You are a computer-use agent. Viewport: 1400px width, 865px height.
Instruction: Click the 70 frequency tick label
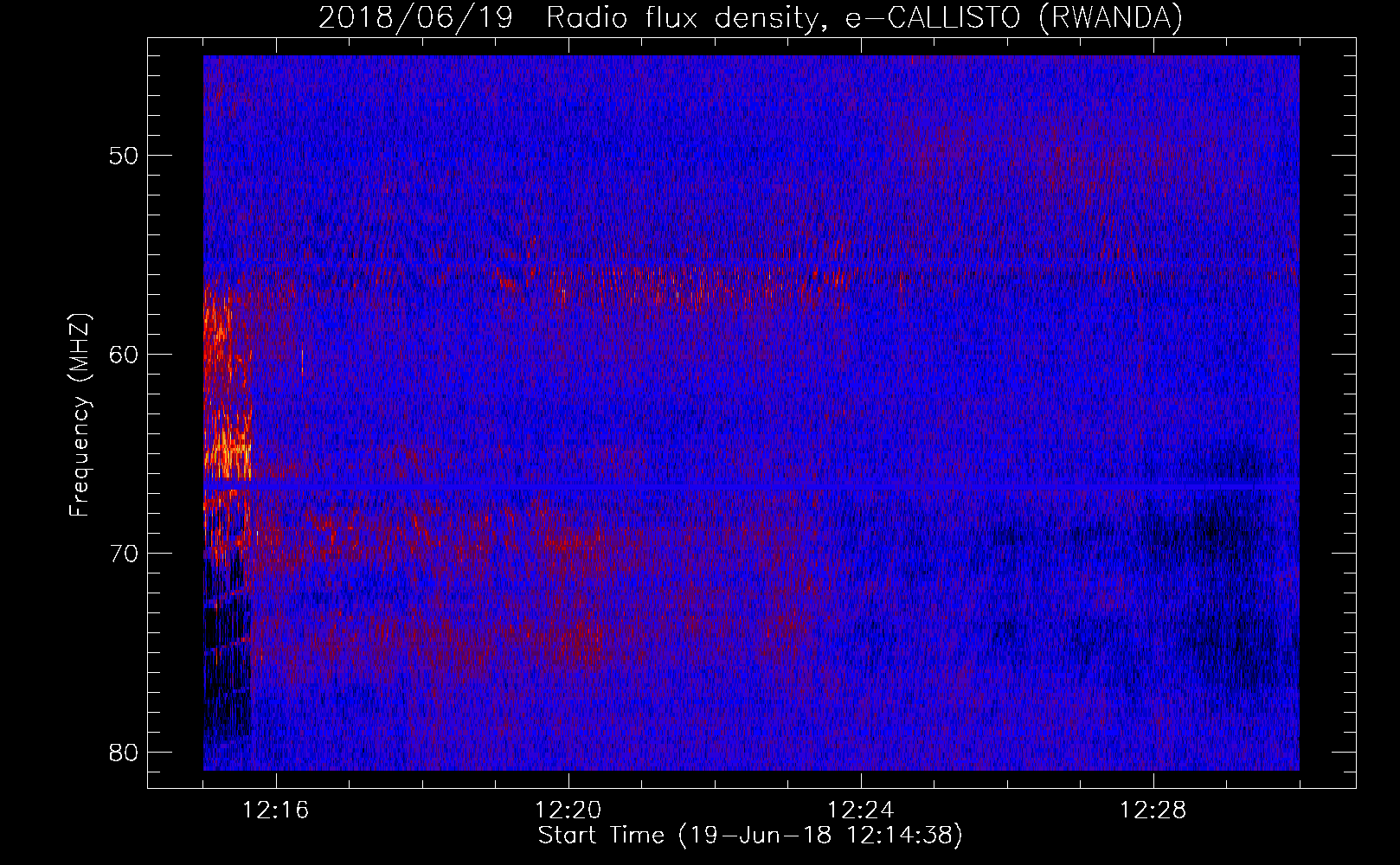[125, 554]
